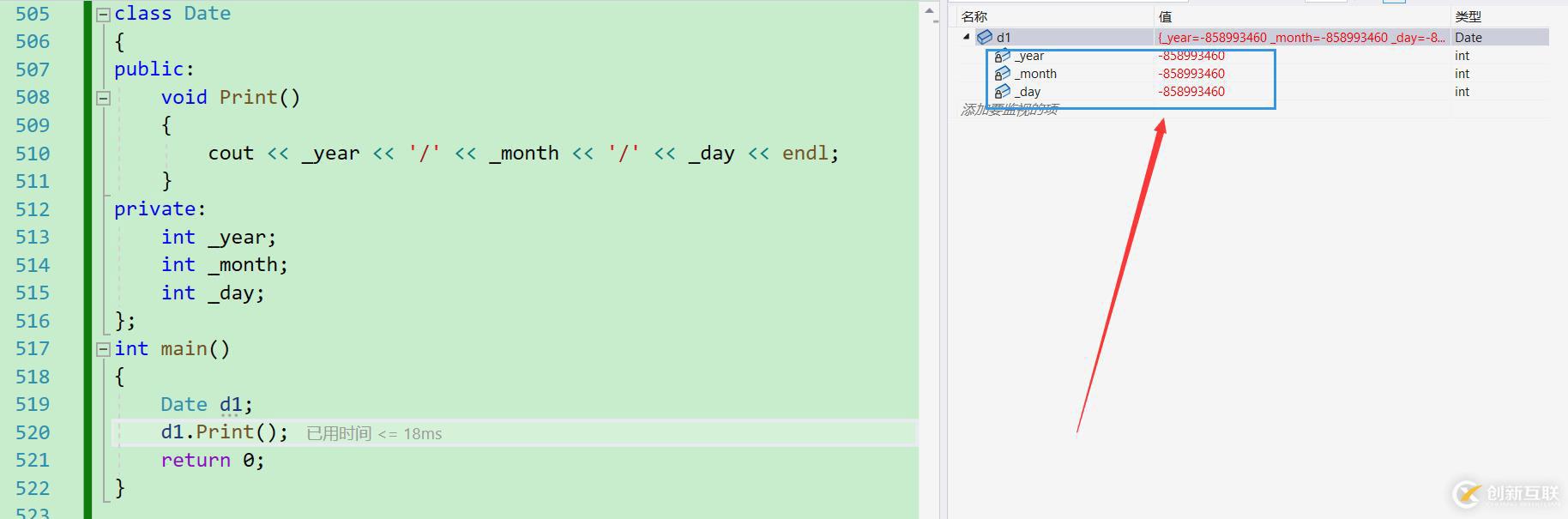Click the int type cell of _day
This screenshot has width=1568, height=519.
[1462, 92]
